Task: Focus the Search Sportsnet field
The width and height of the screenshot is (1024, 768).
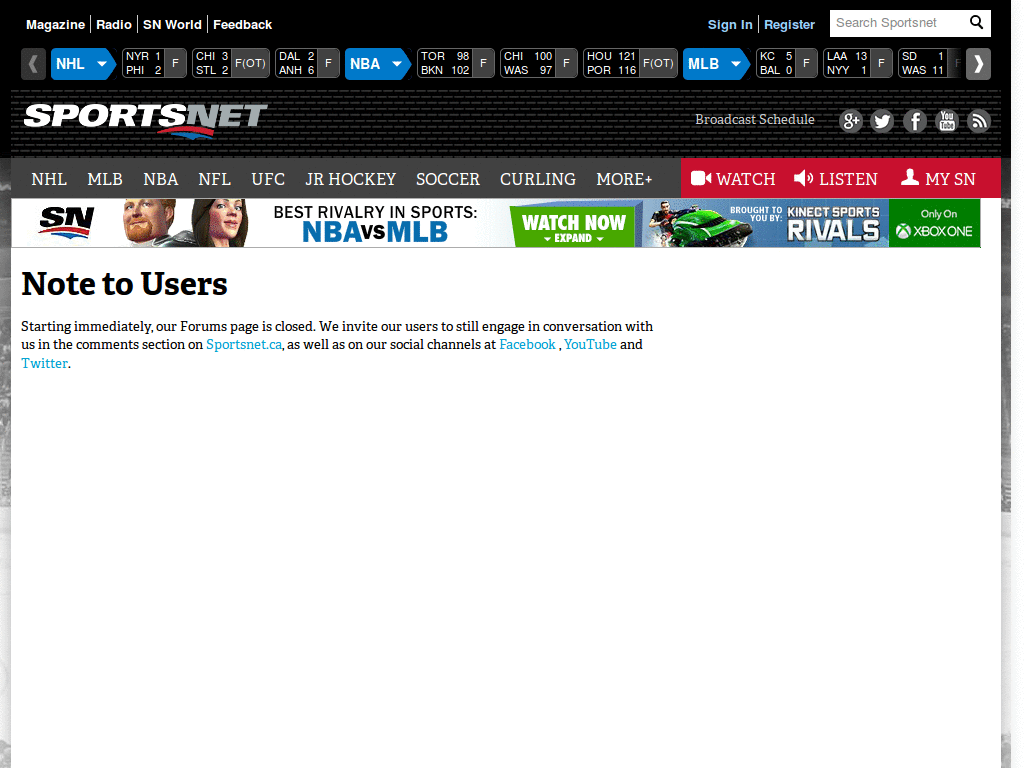Action: click(899, 23)
